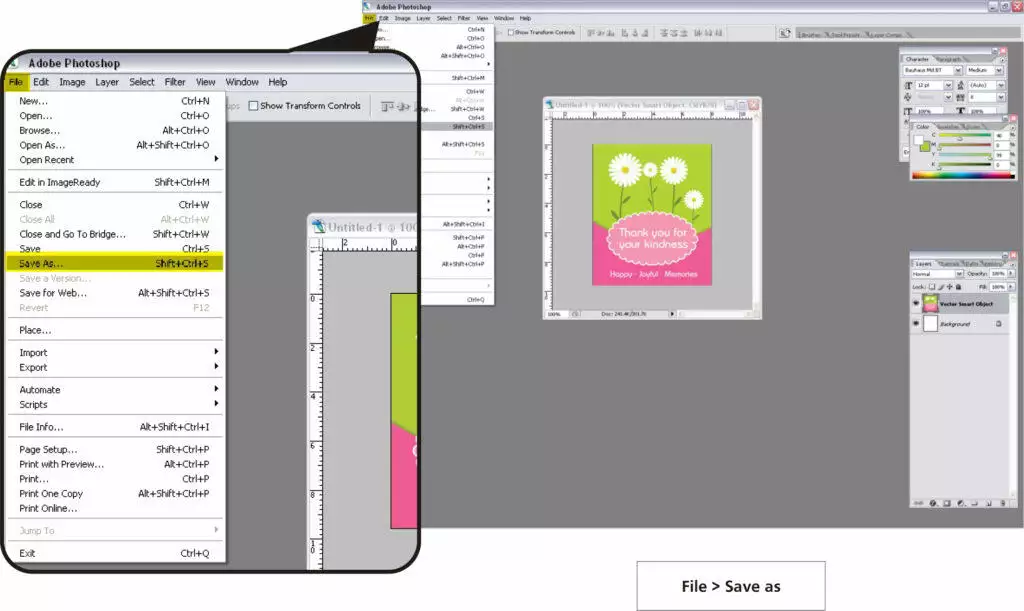
Task: Click Print One Copy in File menu
Action: (52, 493)
